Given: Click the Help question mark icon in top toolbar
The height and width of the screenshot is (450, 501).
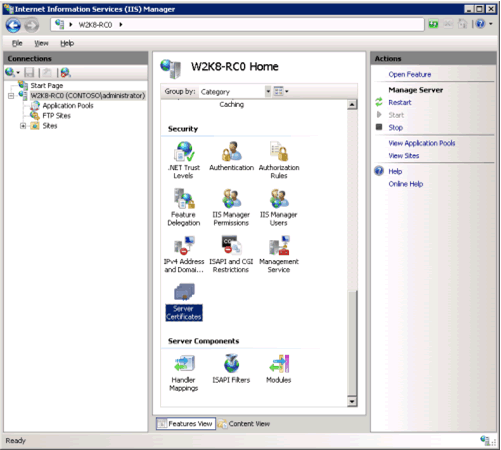Looking at the screenshot, I should [480, 24].
